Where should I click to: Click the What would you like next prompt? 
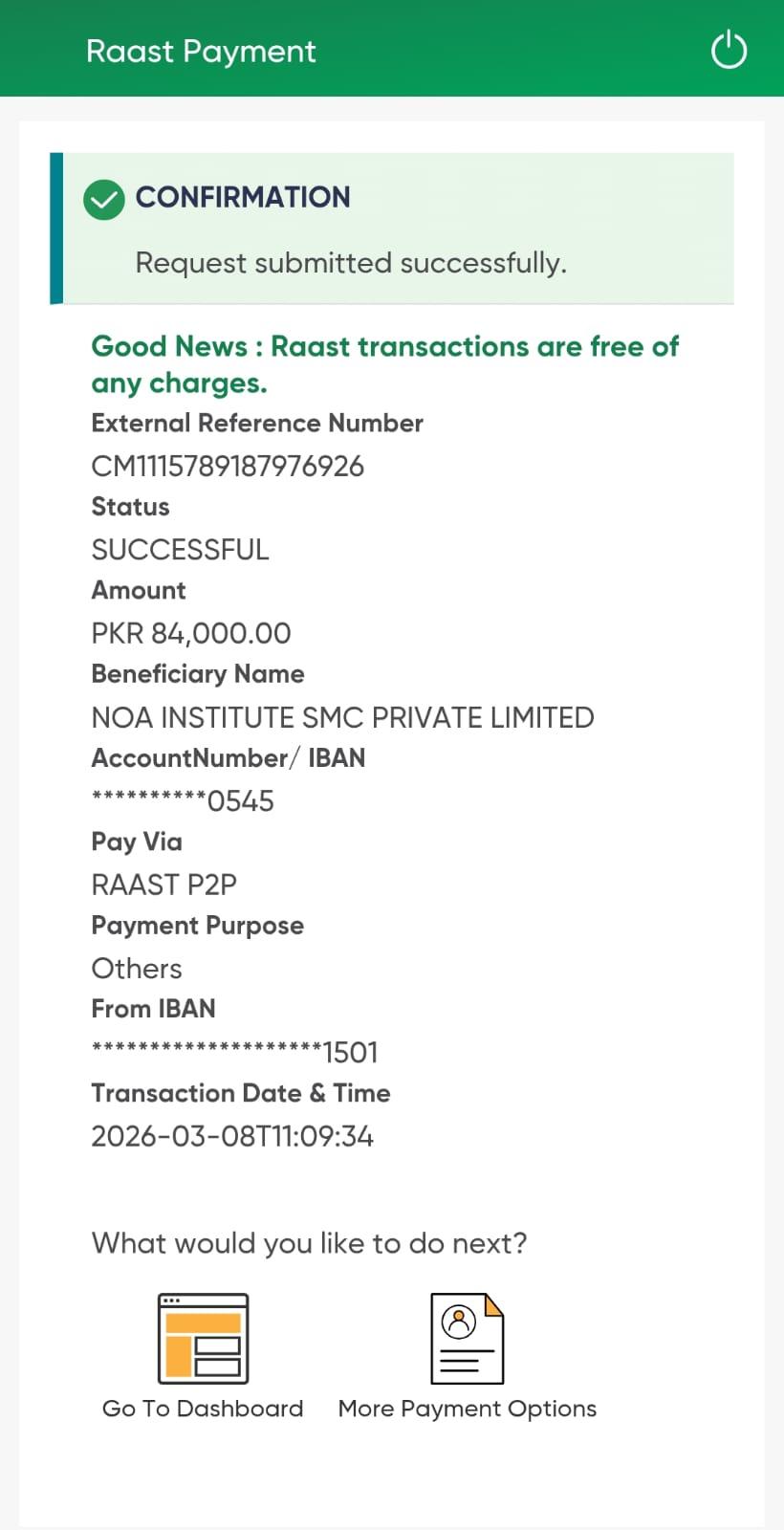point(309,1243)
